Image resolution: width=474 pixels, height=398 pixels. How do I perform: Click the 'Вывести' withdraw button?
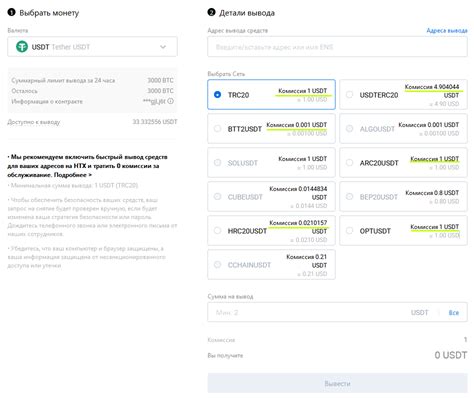coord(337,383)
